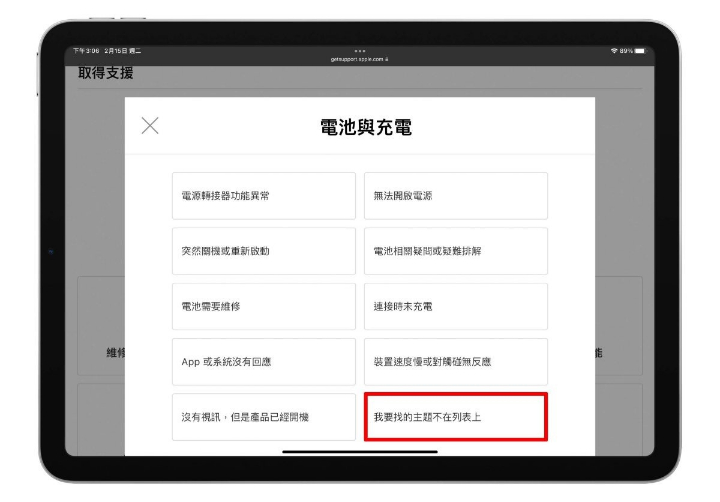Tap the home indicator bar at bottom
The image size is (720, 502).
point(359,451)
